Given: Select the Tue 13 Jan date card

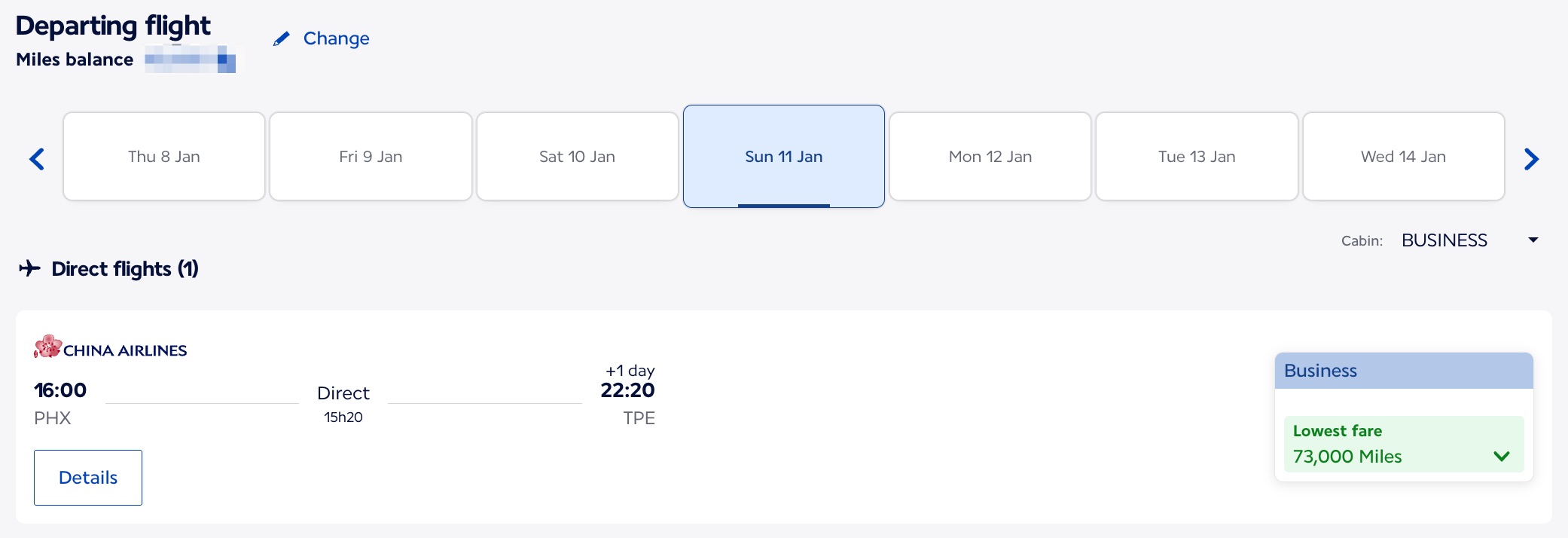Looking at the screenshot, I should pos(1197,156).
